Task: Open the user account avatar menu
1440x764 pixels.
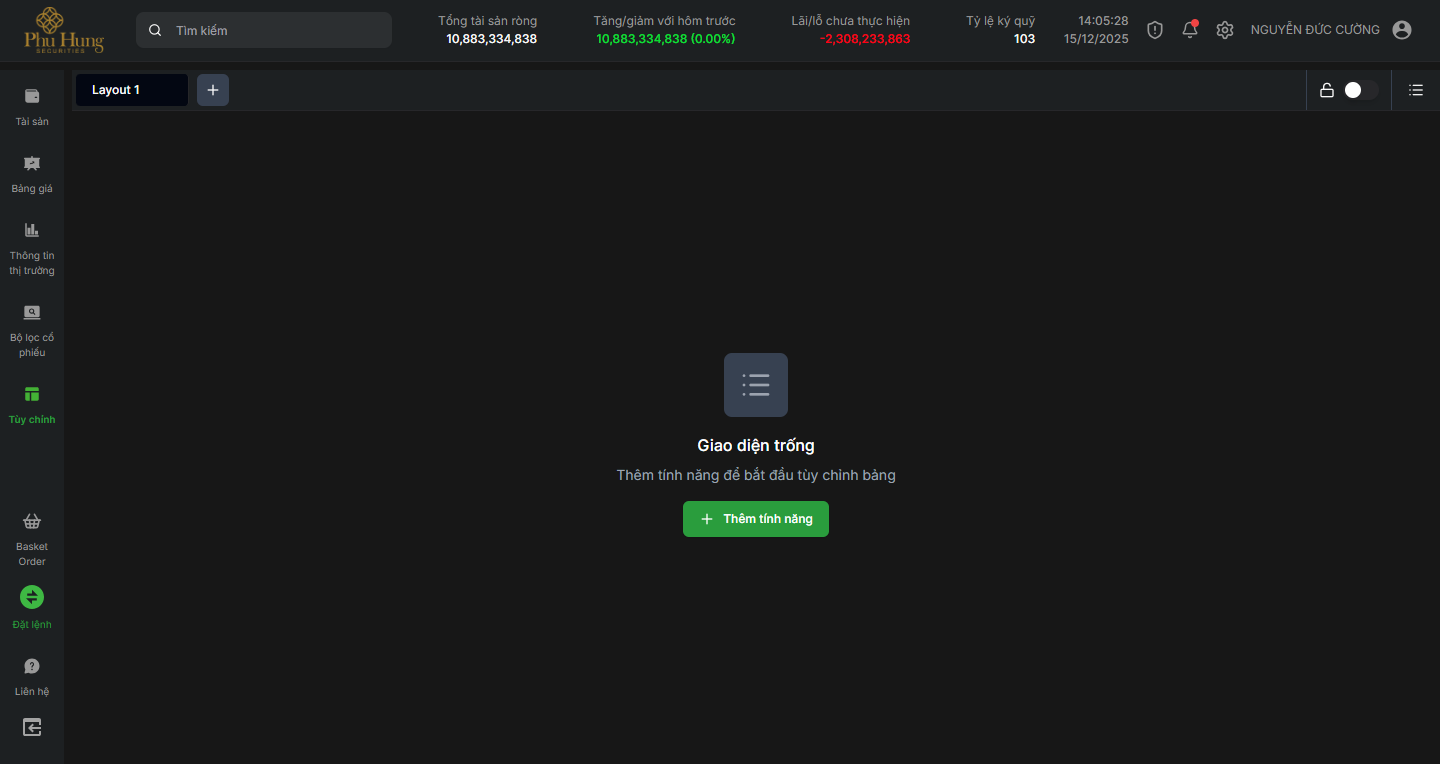Action: click(1402, 30)
